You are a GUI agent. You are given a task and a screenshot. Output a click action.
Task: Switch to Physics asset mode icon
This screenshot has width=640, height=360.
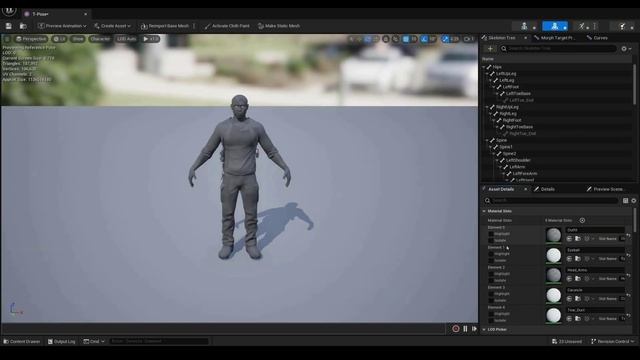coord(622,26)
